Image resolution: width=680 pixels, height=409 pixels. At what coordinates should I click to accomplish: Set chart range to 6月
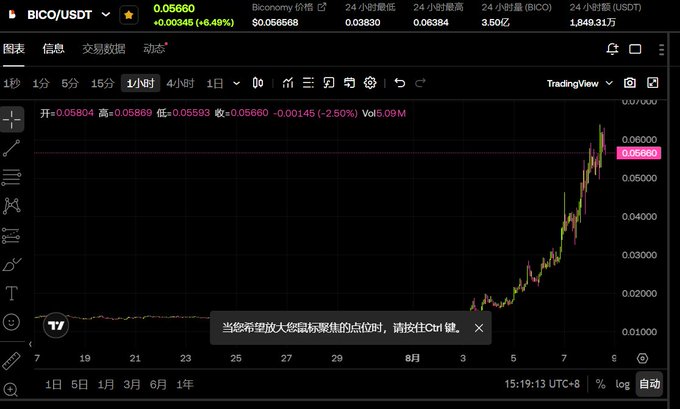click(158, 384)
